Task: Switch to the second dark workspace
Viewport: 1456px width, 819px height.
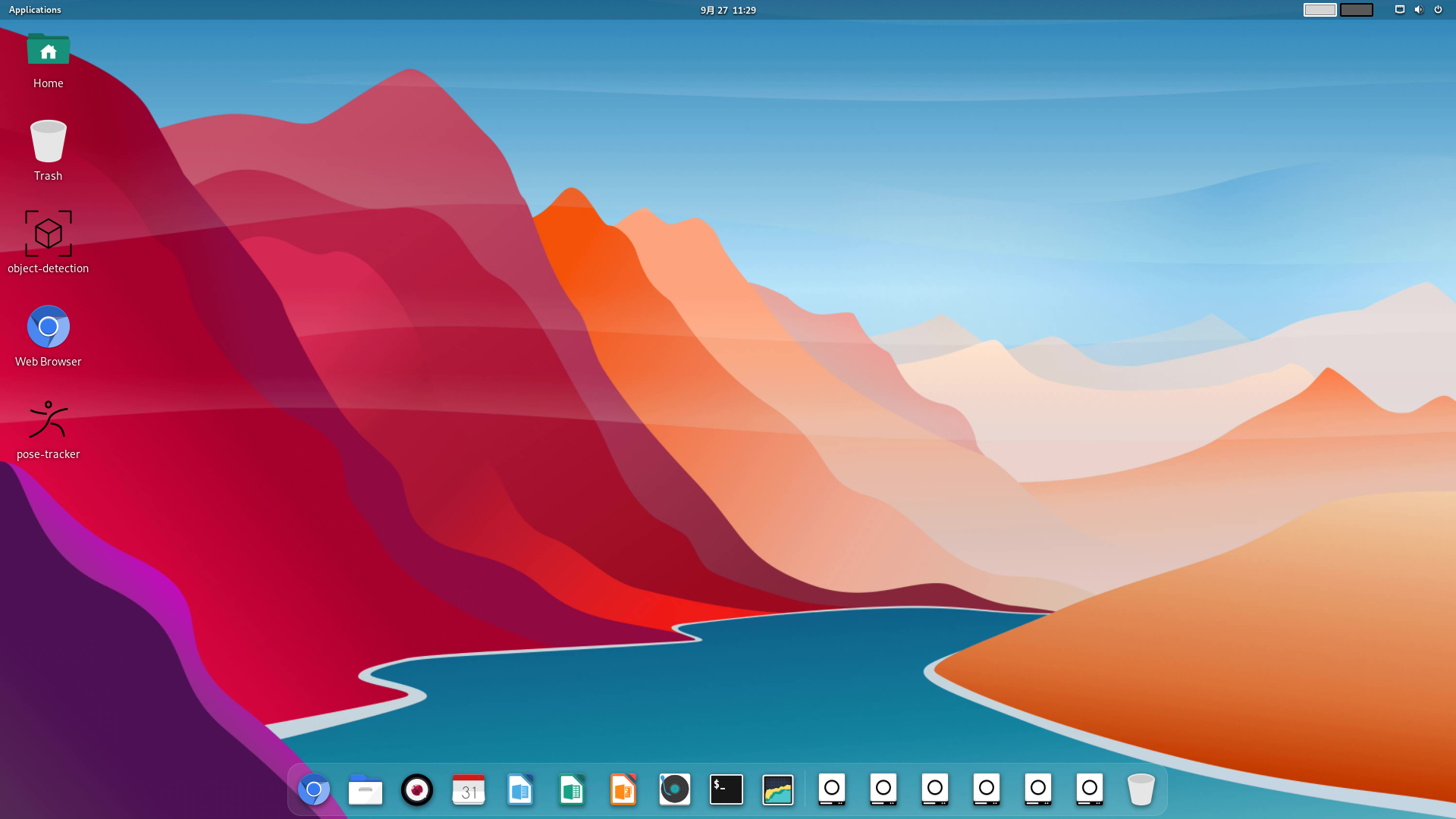Action: click(1356, 10)
